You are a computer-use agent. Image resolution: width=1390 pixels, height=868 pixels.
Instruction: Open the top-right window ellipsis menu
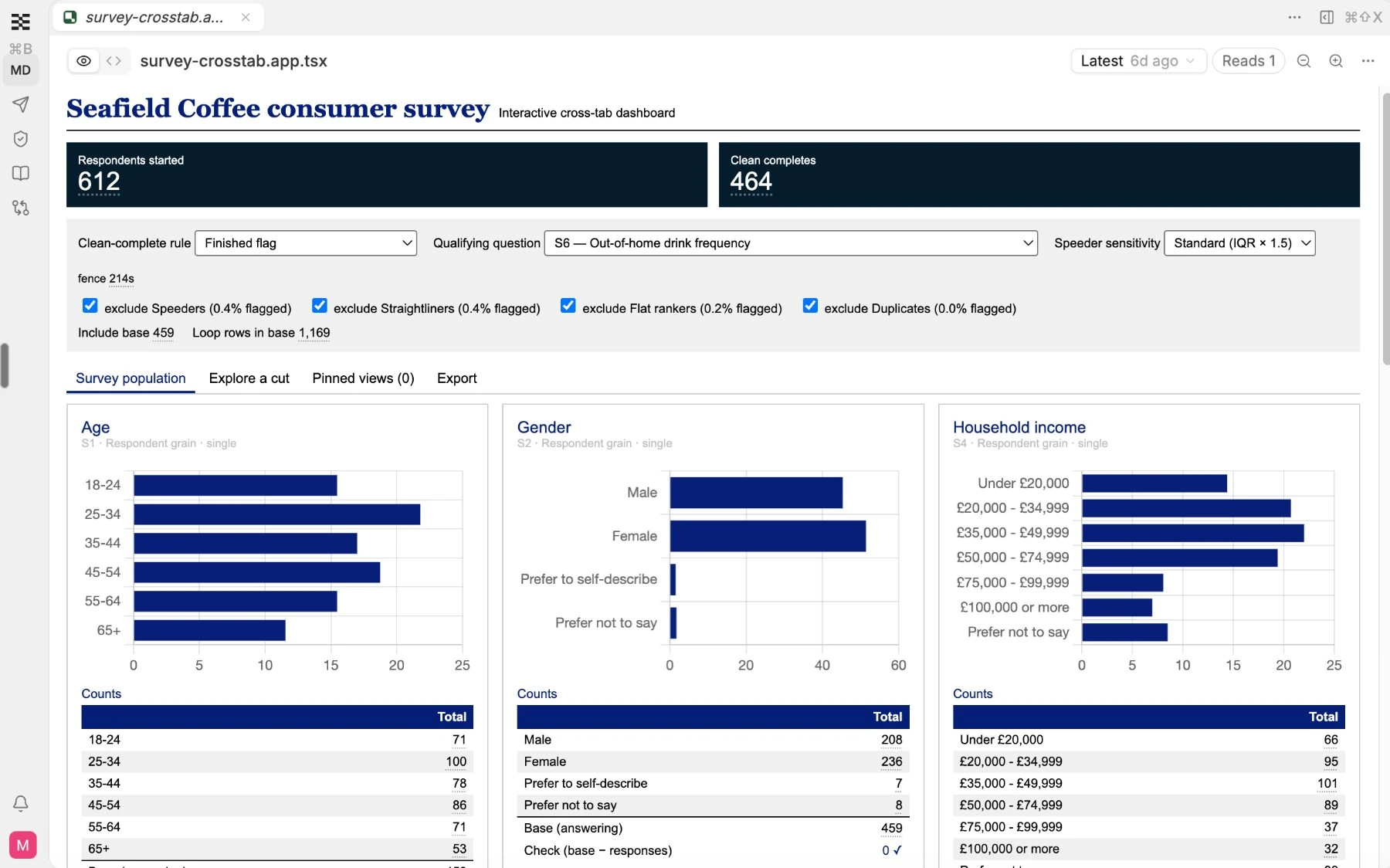click(1294, 17)
